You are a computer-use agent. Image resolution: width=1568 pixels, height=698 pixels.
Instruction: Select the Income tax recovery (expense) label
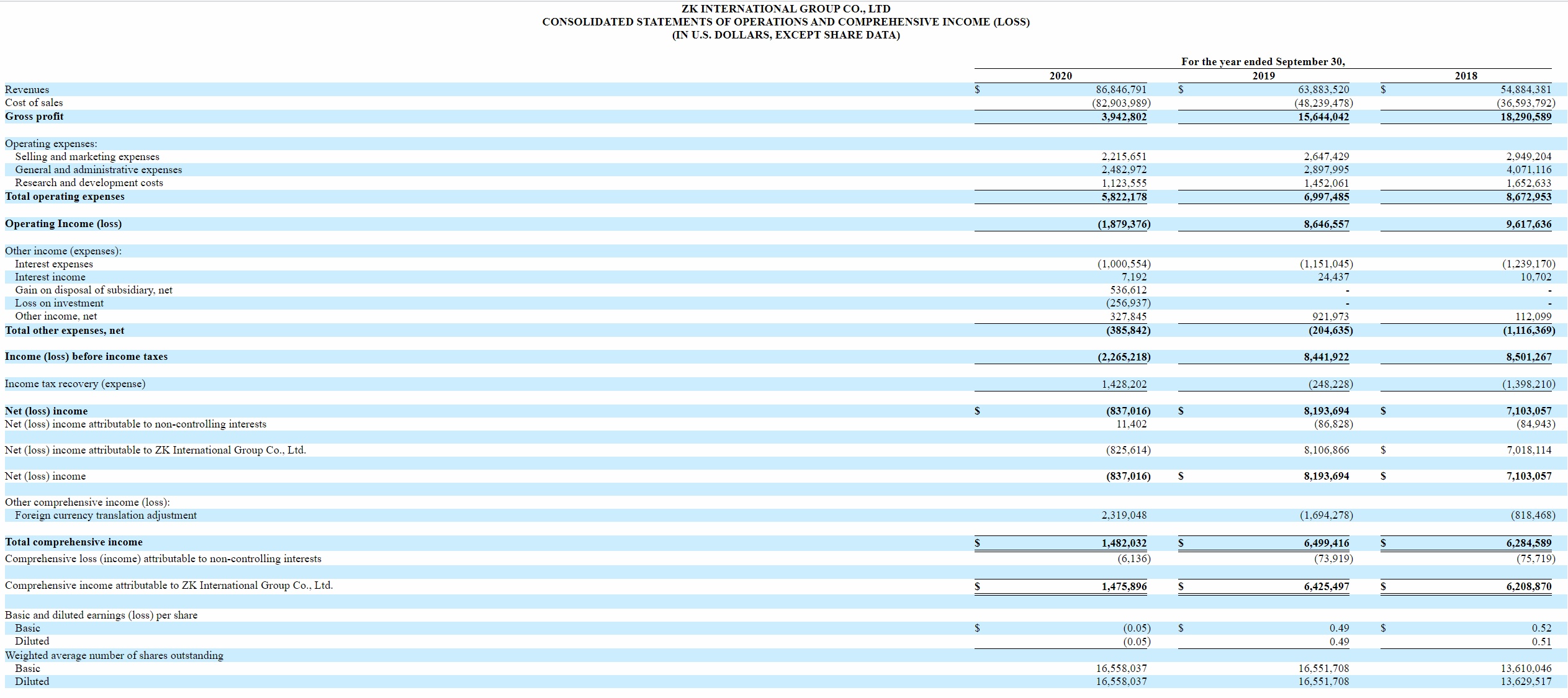75,384
